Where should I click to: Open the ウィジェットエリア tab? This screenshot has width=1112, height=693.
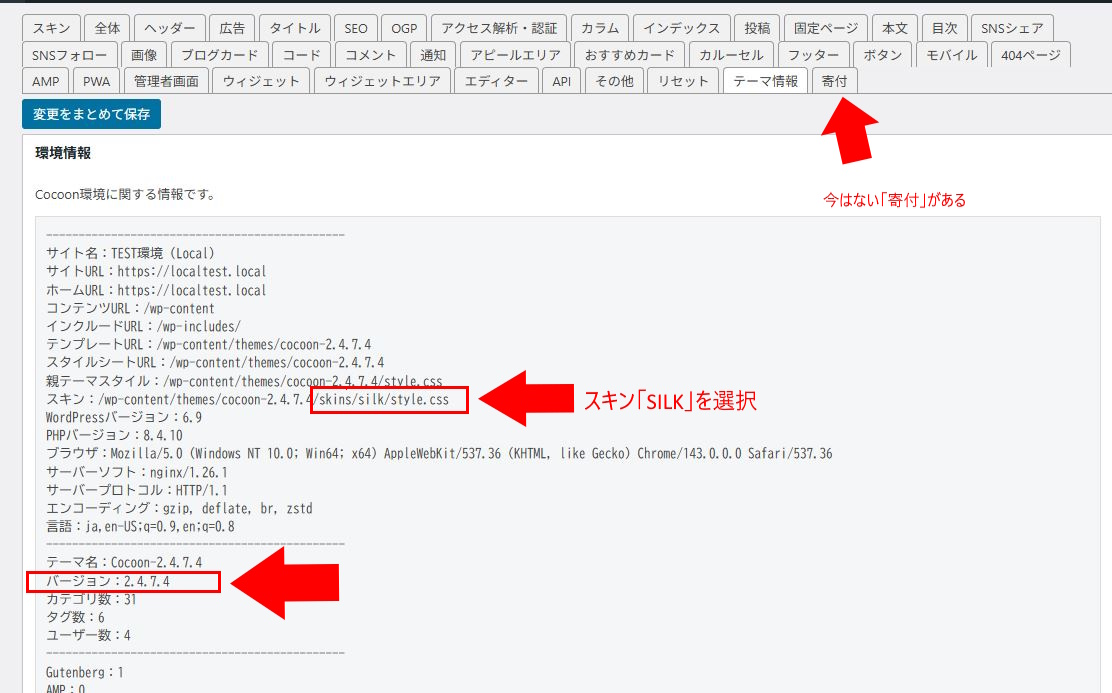[382, 81]
